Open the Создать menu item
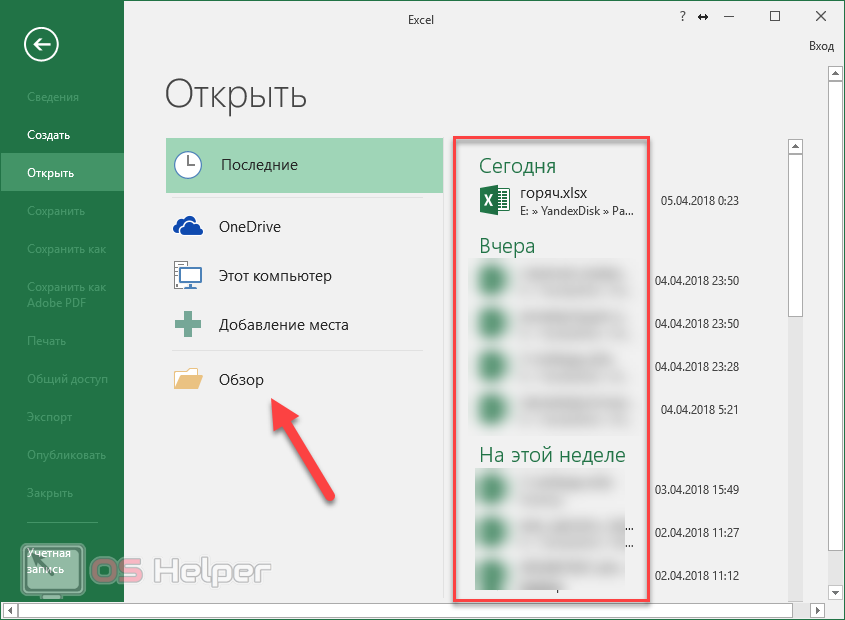Screen dimensions: 845x620 tap(49, 135)
